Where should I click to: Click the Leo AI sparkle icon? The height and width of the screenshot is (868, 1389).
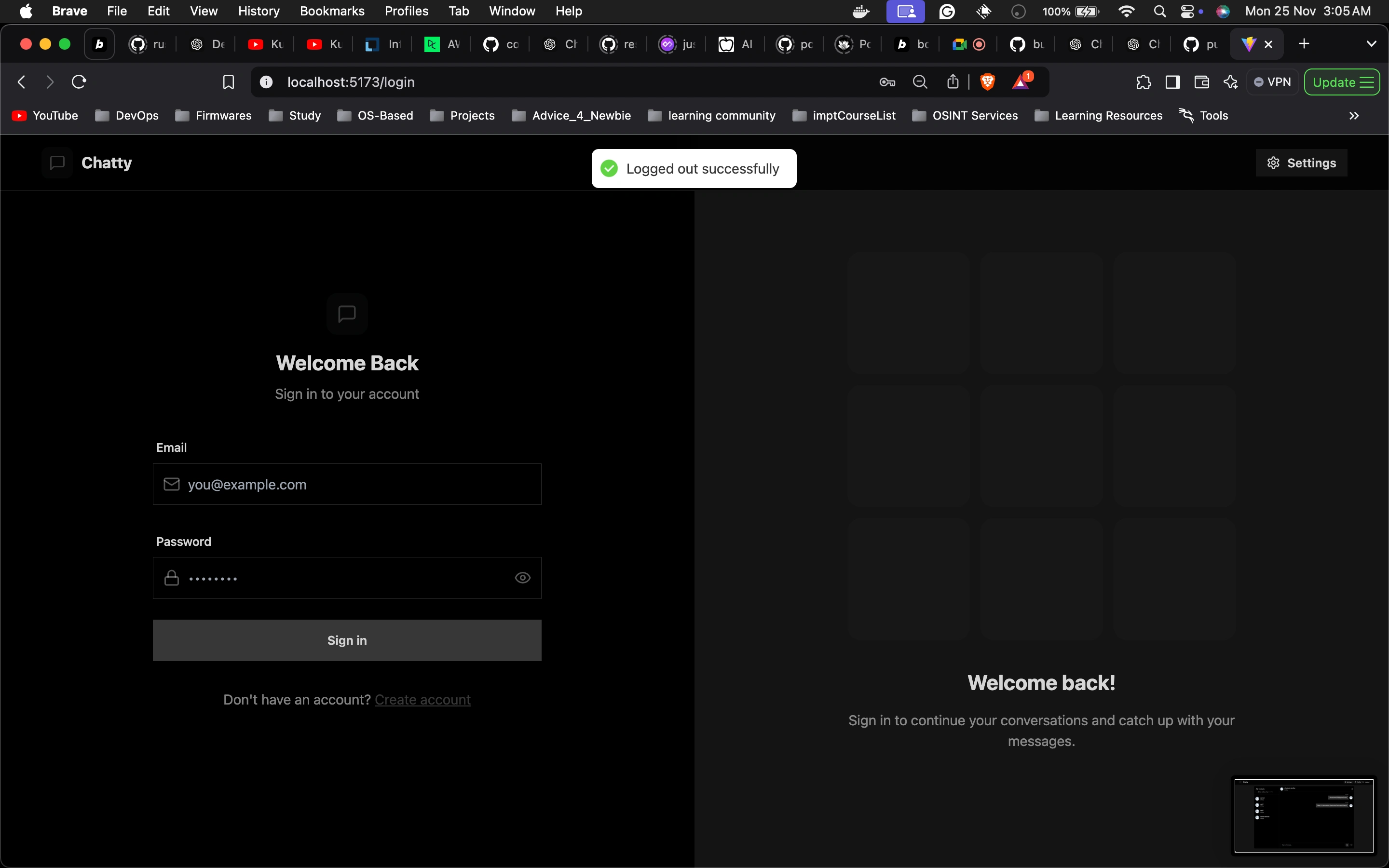[1230, 82]
